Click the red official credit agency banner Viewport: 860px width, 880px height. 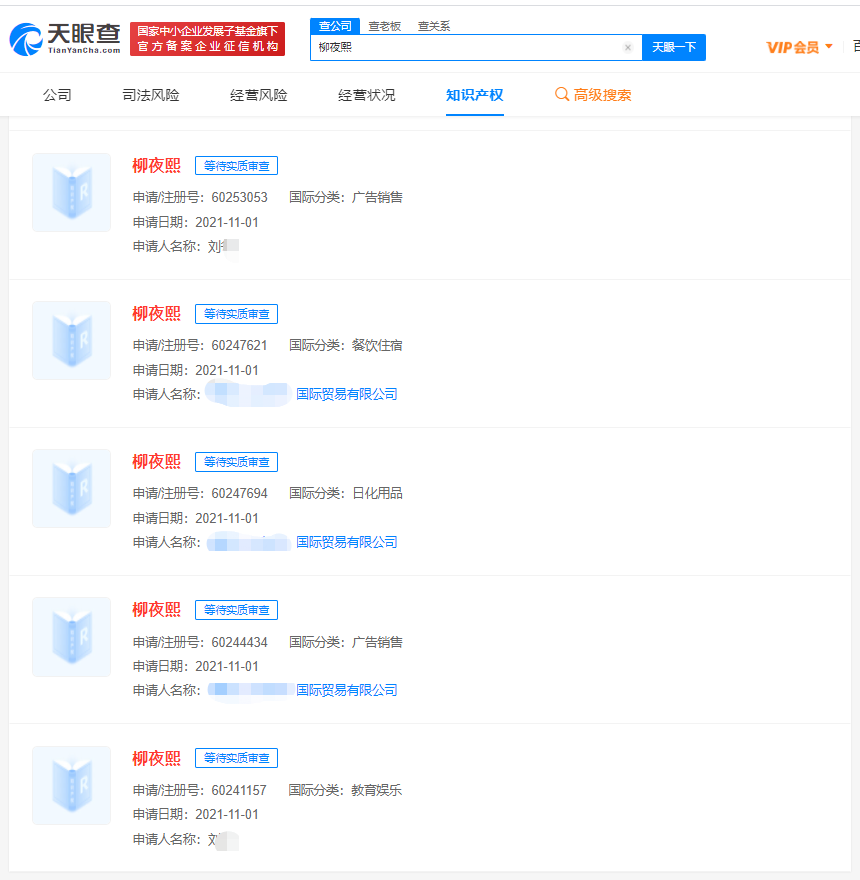coord(208,39)
